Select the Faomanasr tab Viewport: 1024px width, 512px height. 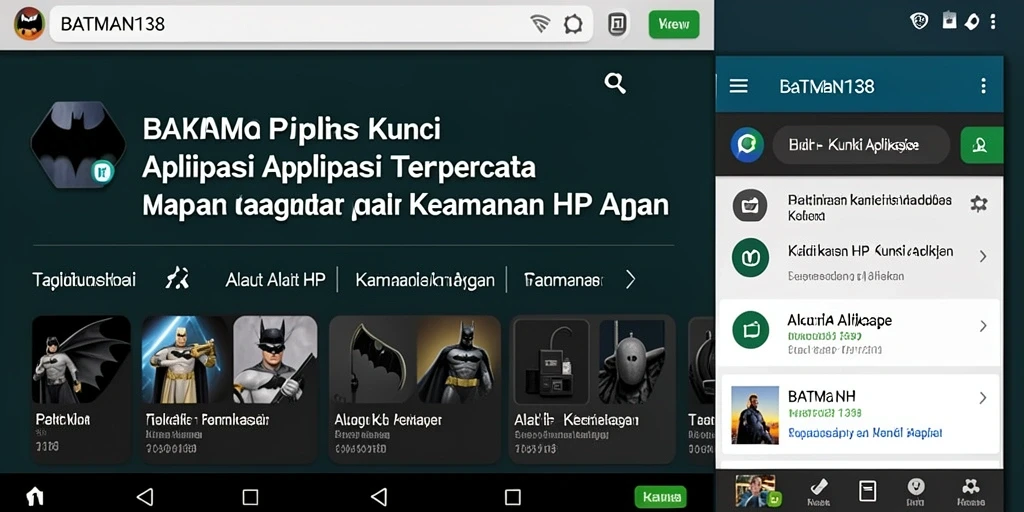tap(562, 281)
